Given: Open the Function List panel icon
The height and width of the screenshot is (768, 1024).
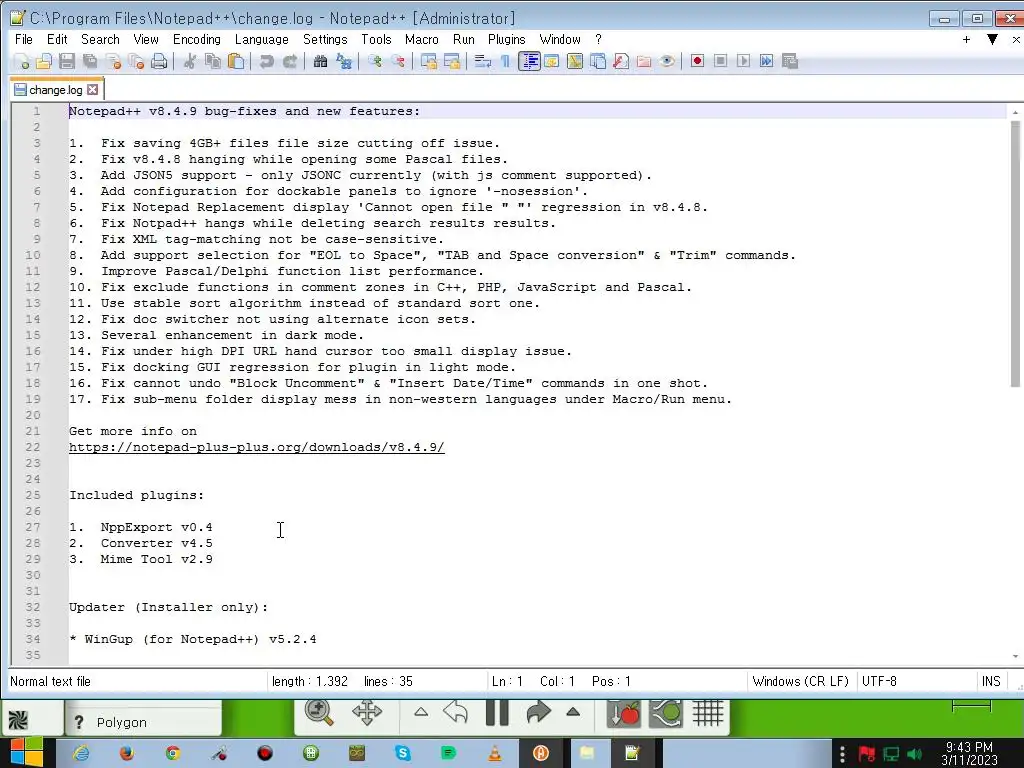Looking at the screenshot, I should click(621, 61).
